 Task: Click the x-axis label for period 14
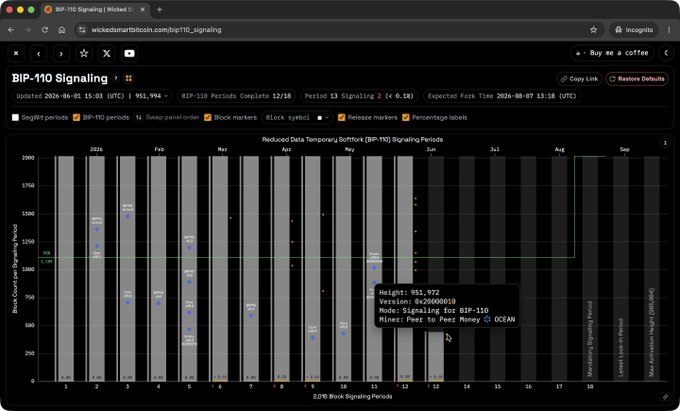point(467,386)
